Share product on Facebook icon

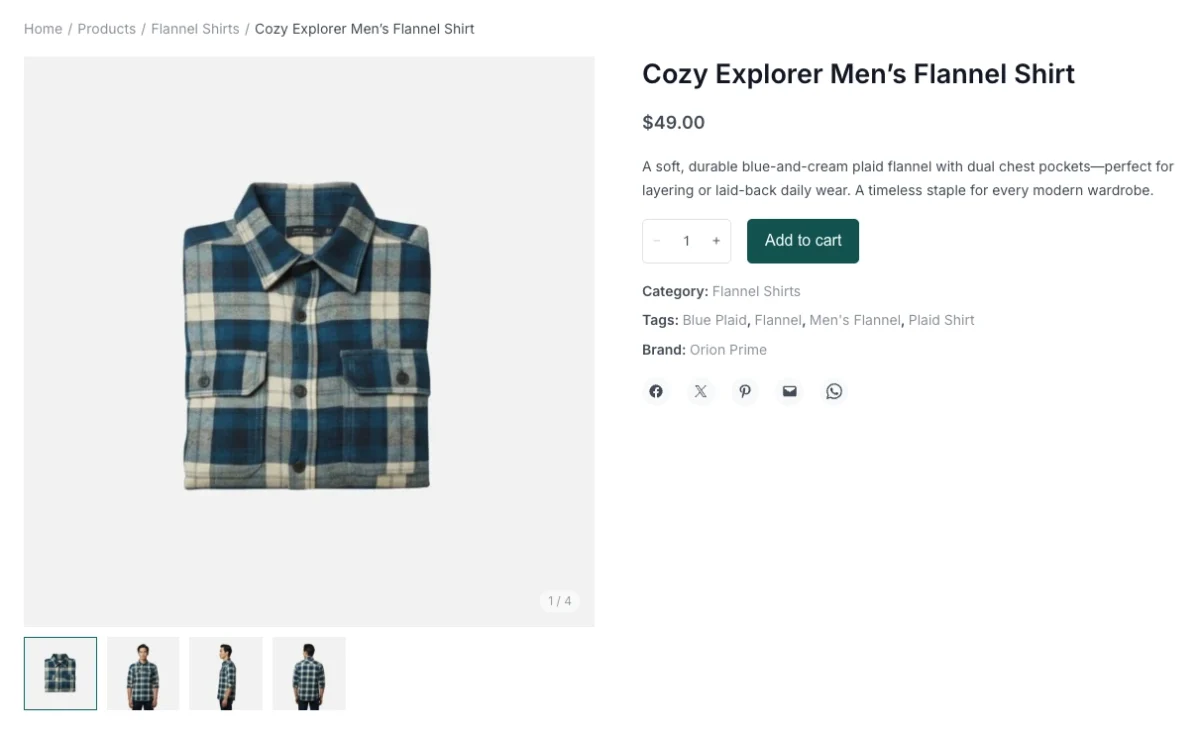tap(656, 391)
